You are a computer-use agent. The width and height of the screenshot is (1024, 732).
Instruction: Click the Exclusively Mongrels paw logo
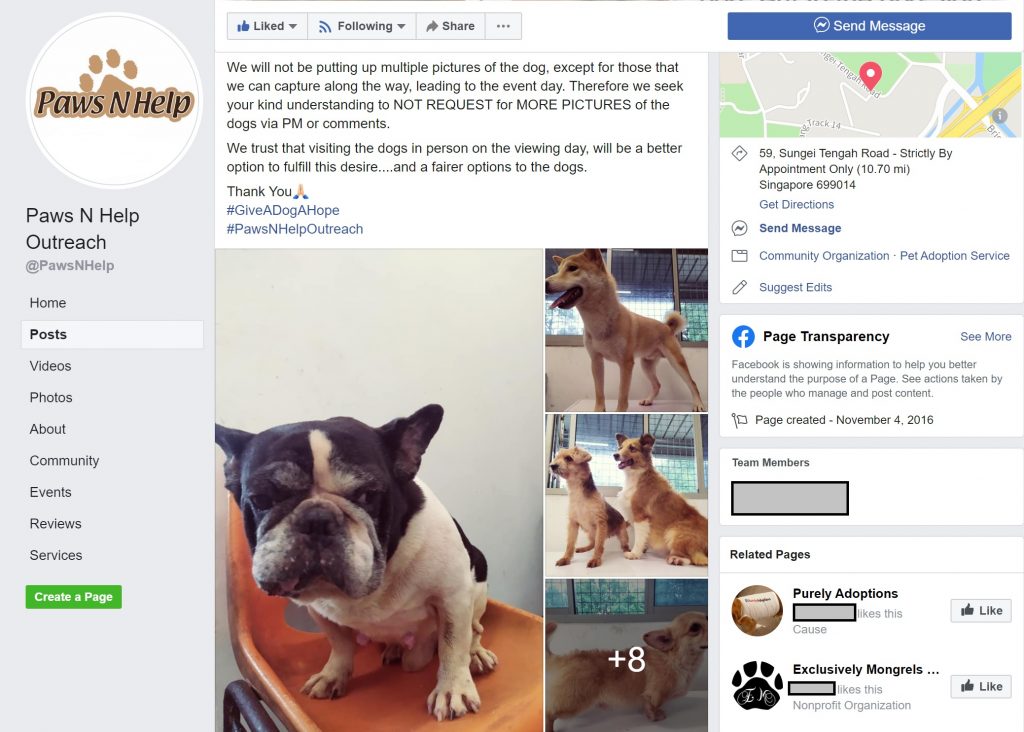[x=757, y=686]
